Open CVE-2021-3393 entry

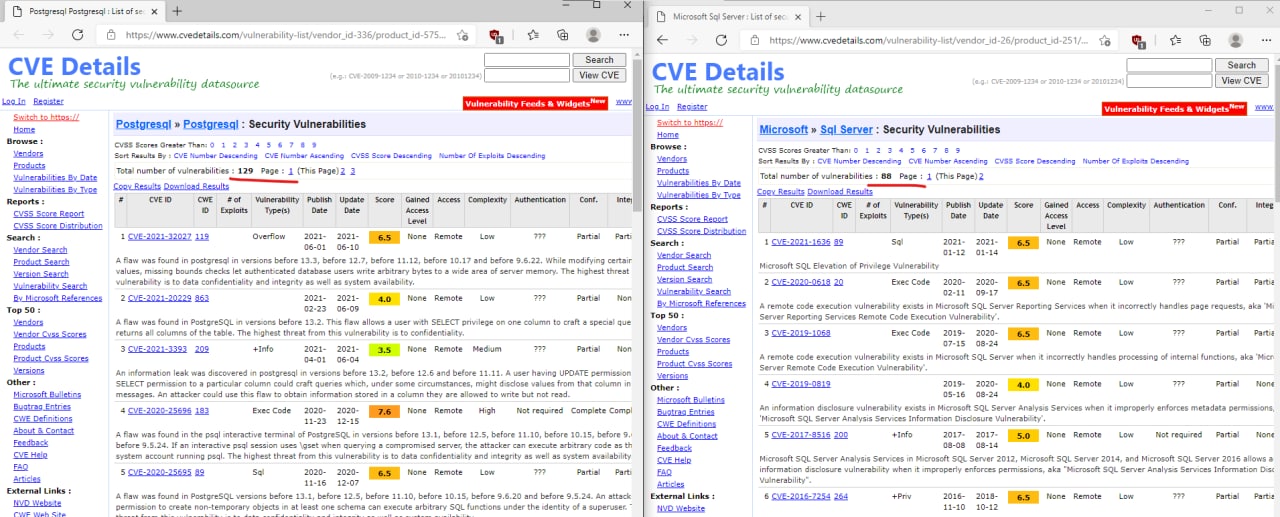coord(156,349)
